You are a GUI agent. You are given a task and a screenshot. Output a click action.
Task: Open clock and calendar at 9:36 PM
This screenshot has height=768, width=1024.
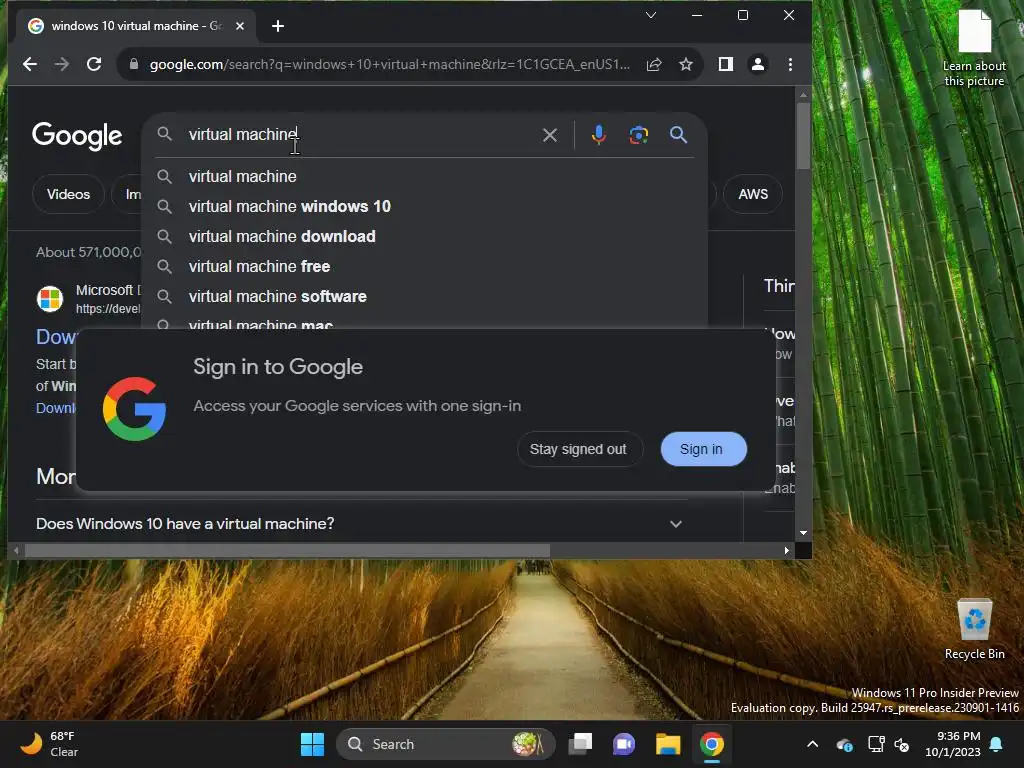tap(953, 744)
